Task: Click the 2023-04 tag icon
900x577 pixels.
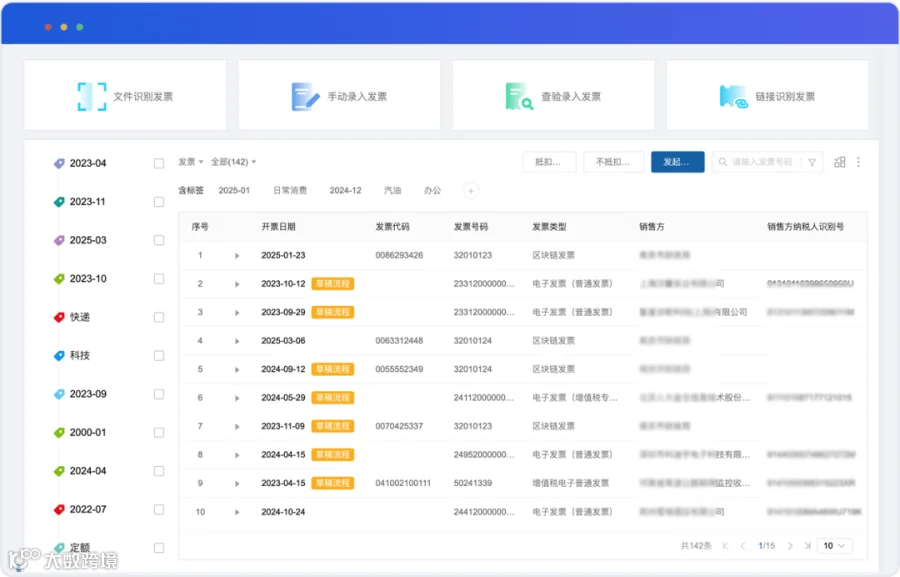Action: (x=59, y=164)
